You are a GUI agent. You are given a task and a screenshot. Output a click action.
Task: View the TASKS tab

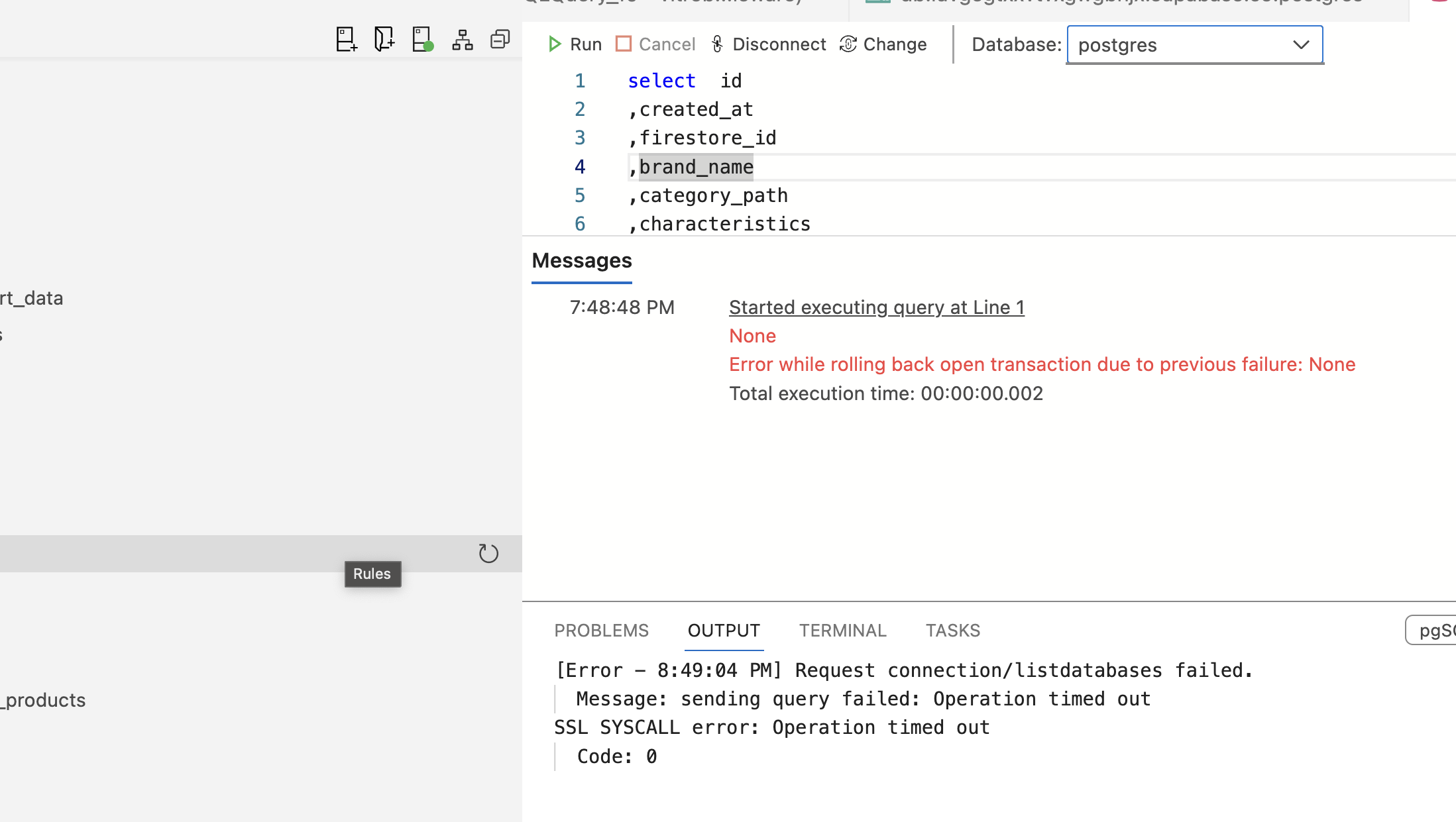pyautogui.click(x=953, y=630)
